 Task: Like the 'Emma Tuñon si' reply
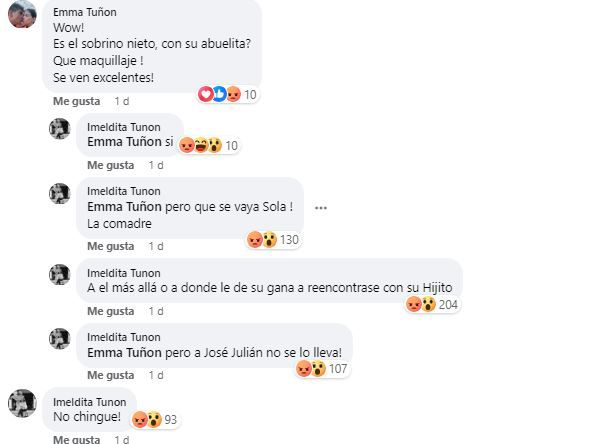pos(110,165)
